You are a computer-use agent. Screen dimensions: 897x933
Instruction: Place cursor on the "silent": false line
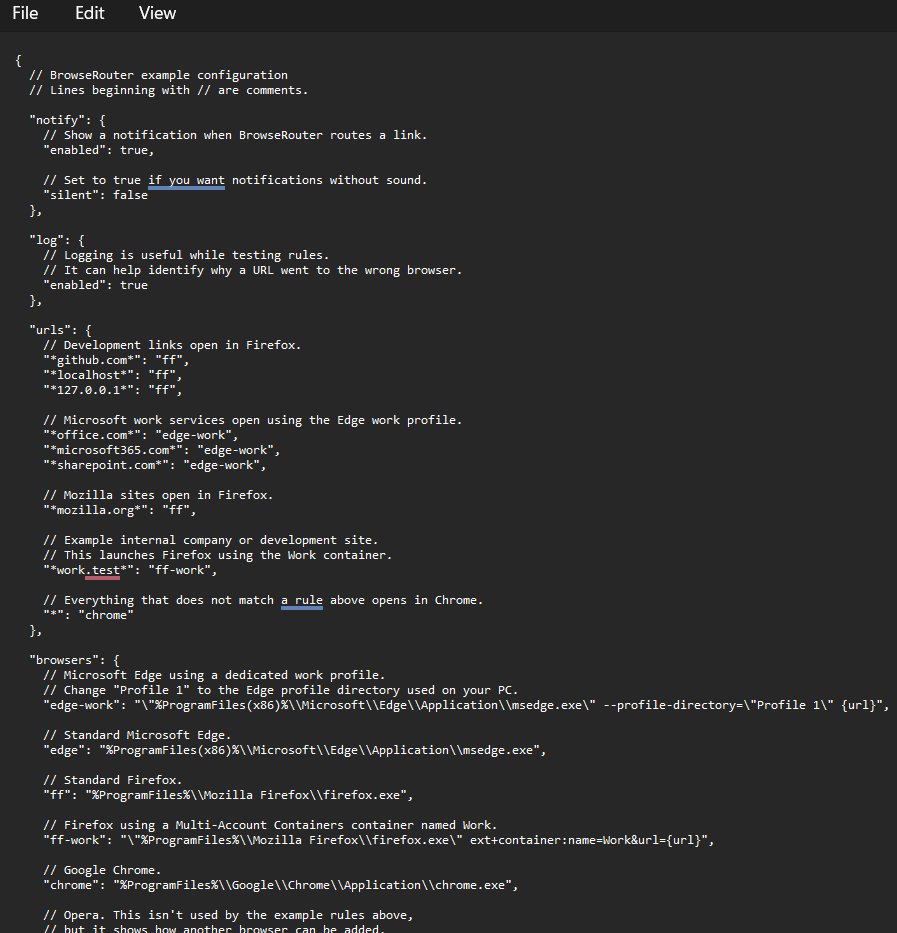(95, 195)
